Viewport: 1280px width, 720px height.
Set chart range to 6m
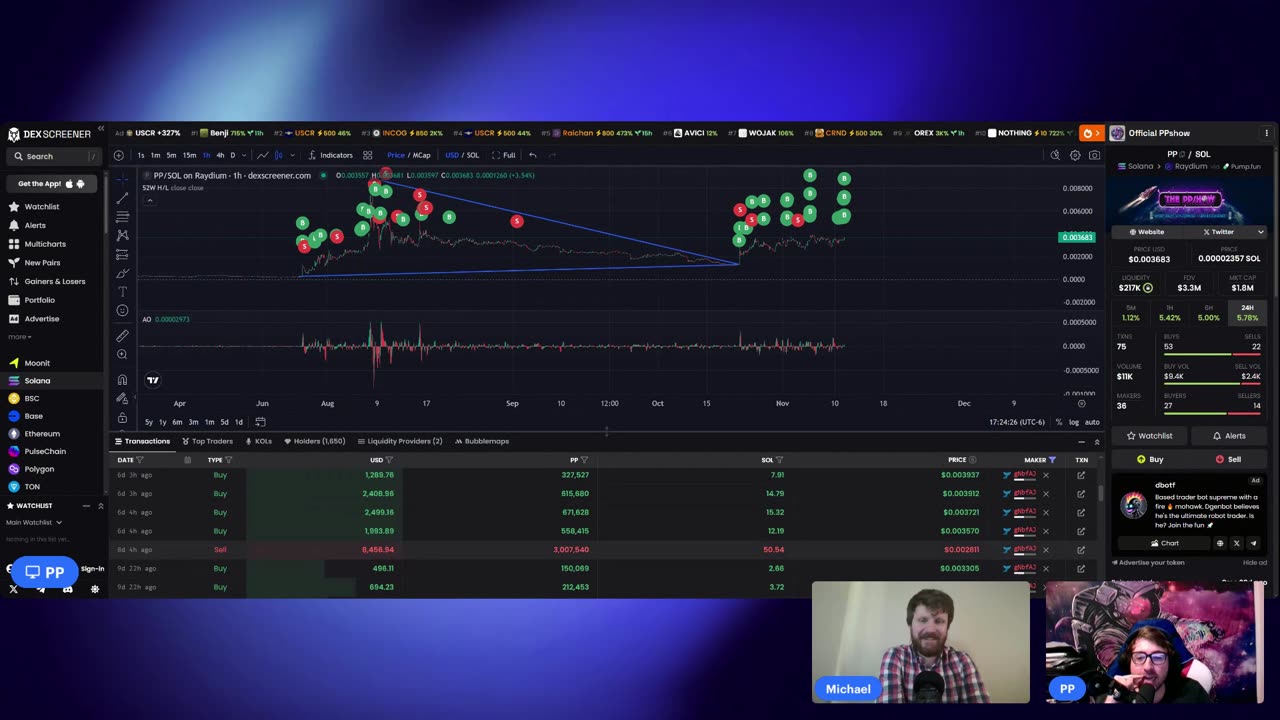point(177,422)
